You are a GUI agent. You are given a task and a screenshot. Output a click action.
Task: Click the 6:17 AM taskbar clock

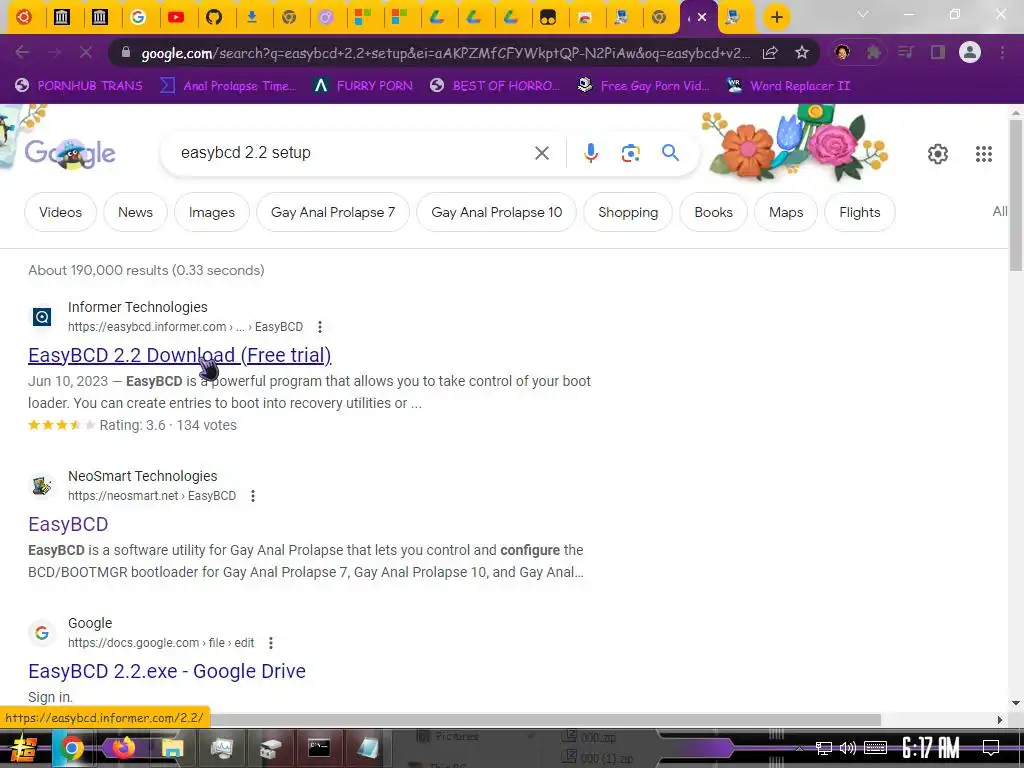(x=931, y=748)
